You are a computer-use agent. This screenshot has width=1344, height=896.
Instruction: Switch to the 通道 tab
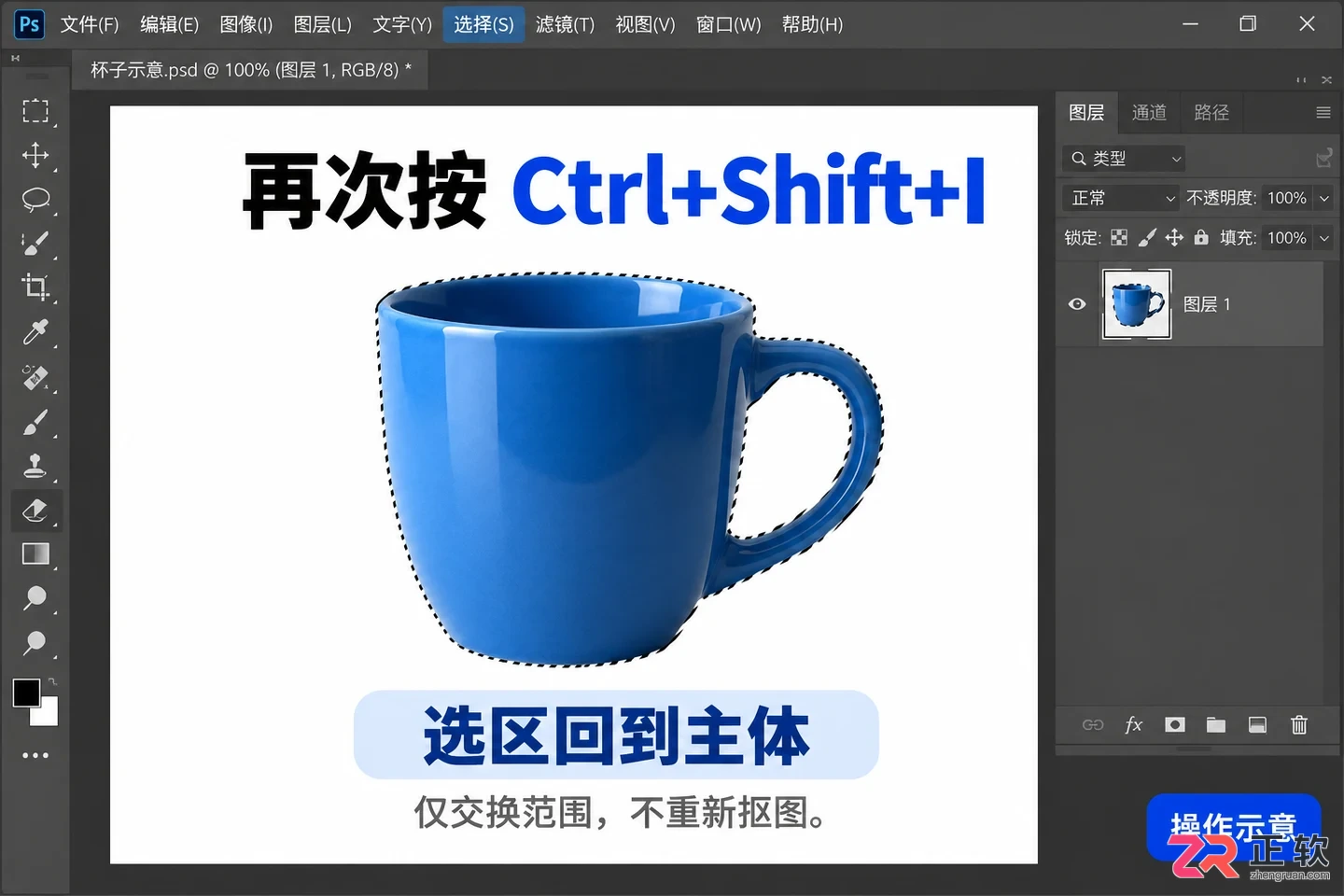click(x=1149, y=113)
